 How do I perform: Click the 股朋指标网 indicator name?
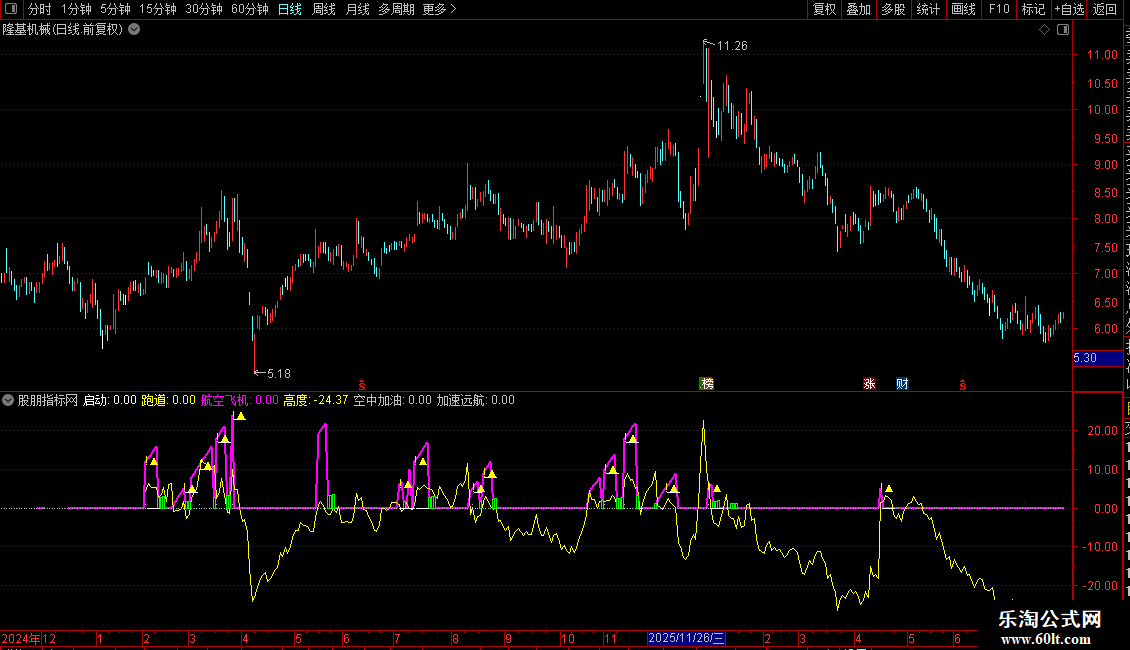click(x=48, y=400)
